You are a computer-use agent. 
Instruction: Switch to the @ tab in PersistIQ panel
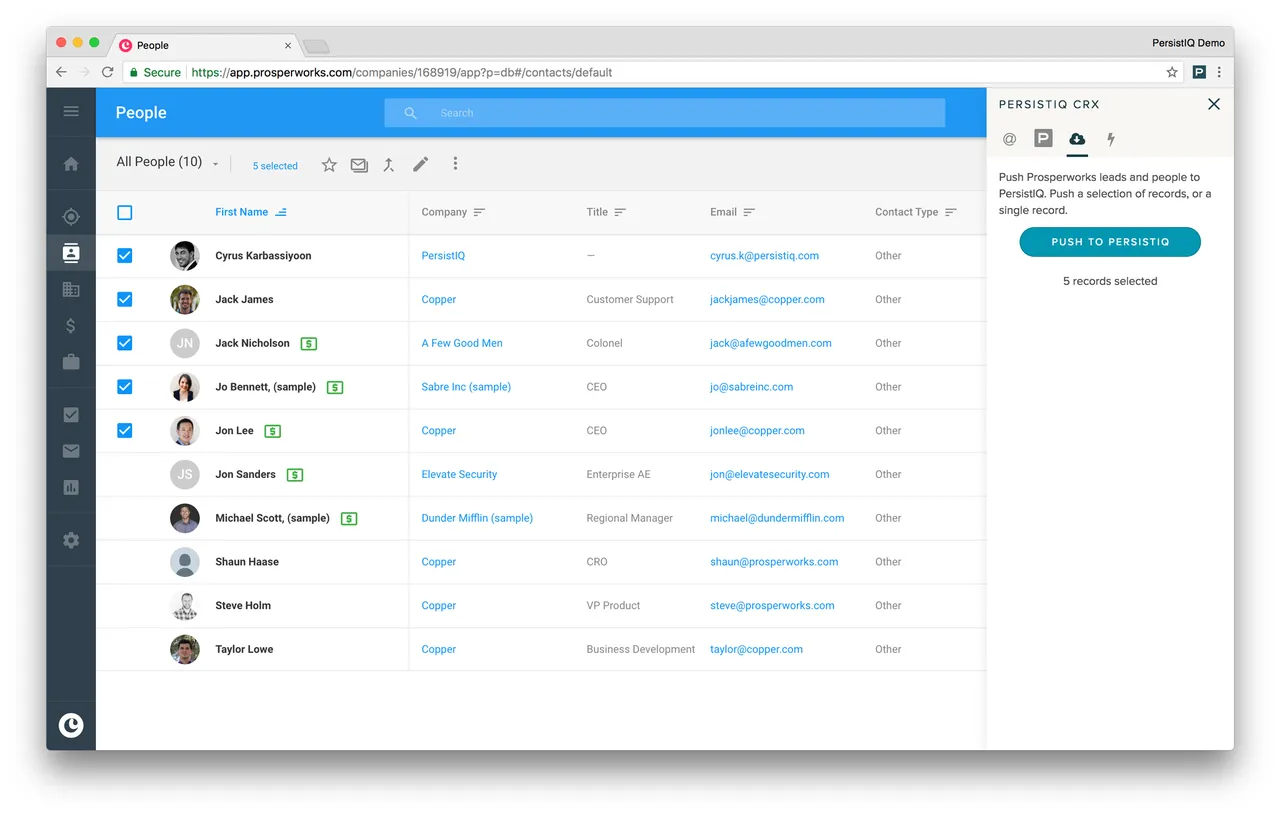1009,139
